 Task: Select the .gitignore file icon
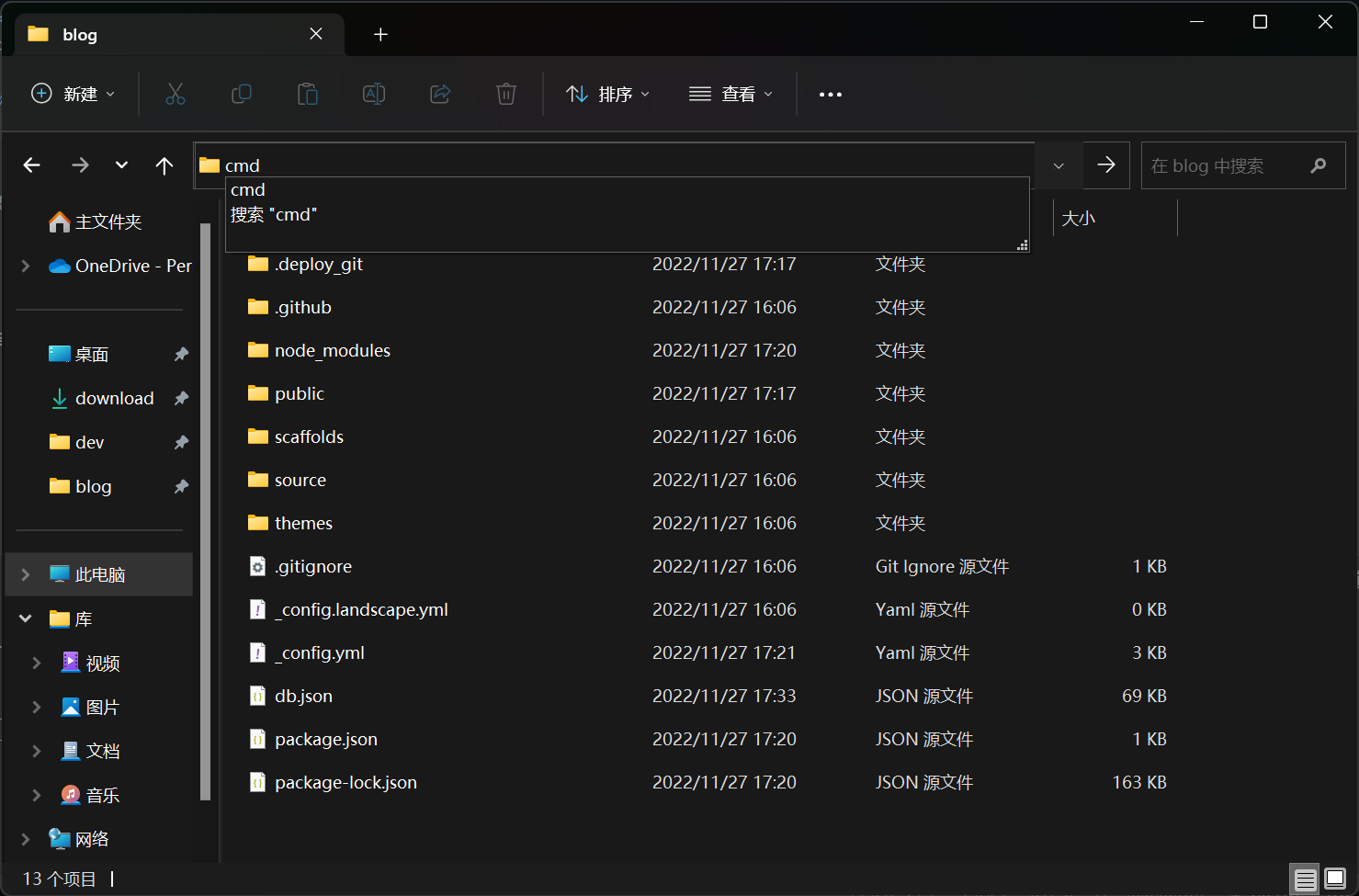(x=258, y=566)
